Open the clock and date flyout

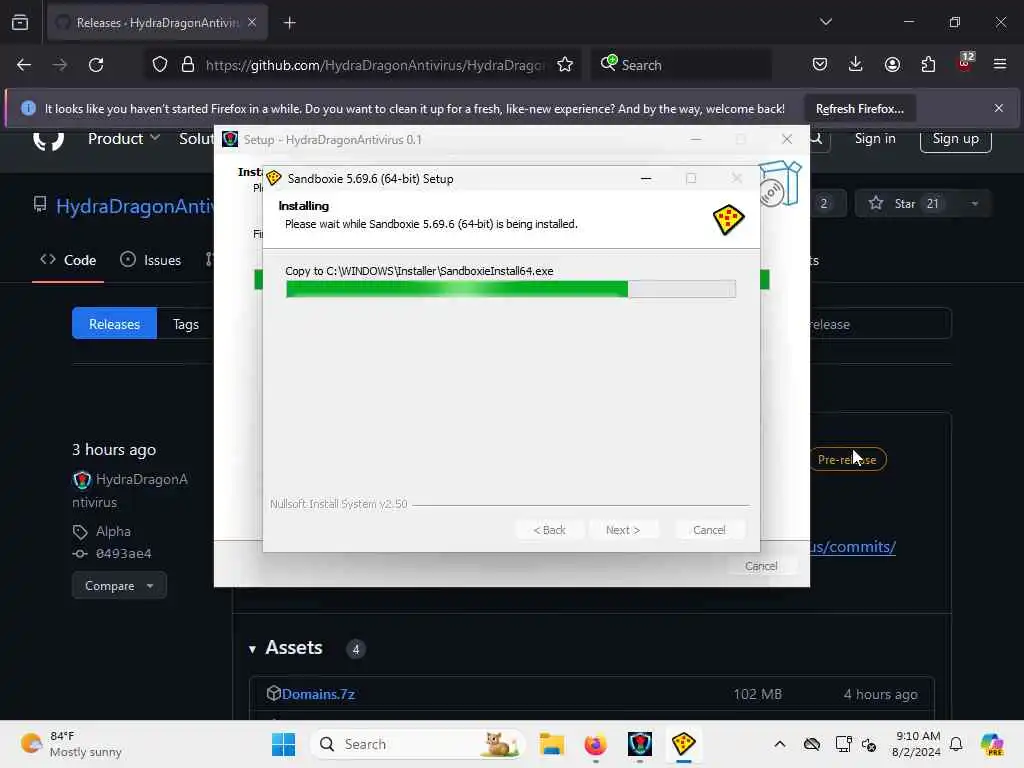(917, 744)
